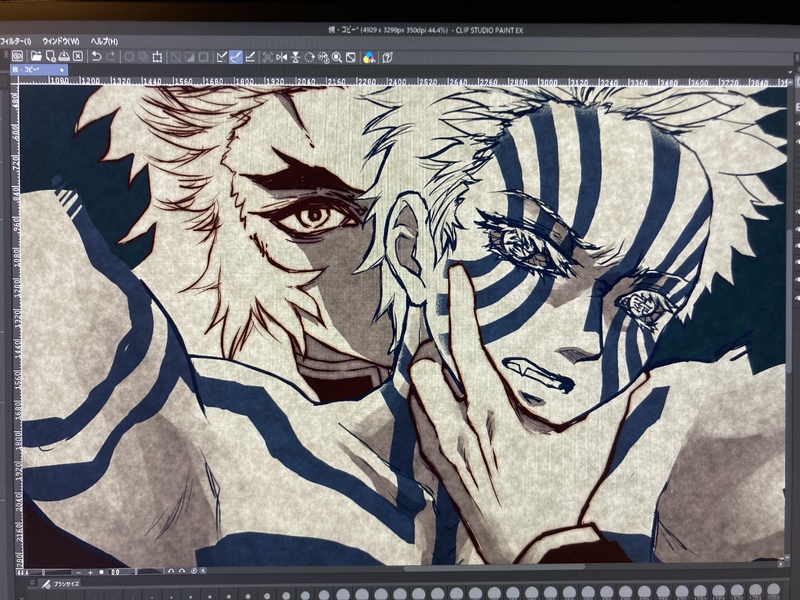The height and width of the screenshot is (600, 800).
Task: Save the canvas with the Save icon
Action: [x=64, y=56]
